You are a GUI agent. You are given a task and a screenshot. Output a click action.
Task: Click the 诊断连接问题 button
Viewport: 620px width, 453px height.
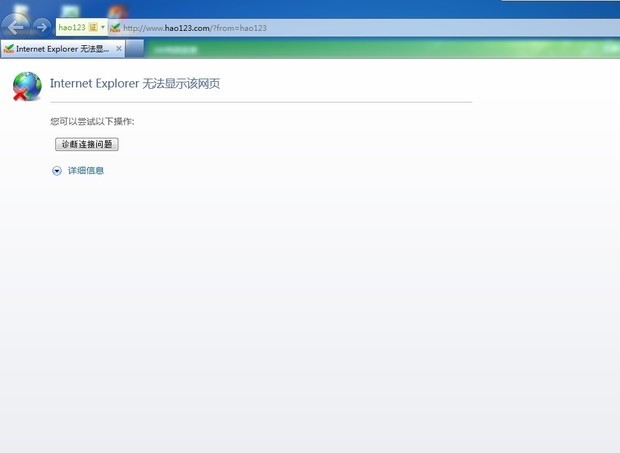click(87, 144)
